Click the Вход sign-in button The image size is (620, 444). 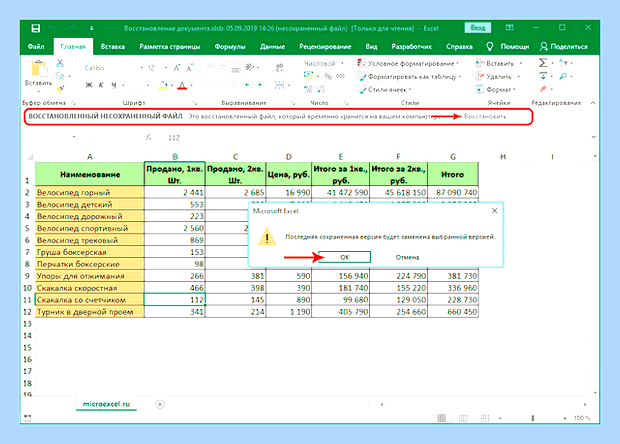[478, 28]
